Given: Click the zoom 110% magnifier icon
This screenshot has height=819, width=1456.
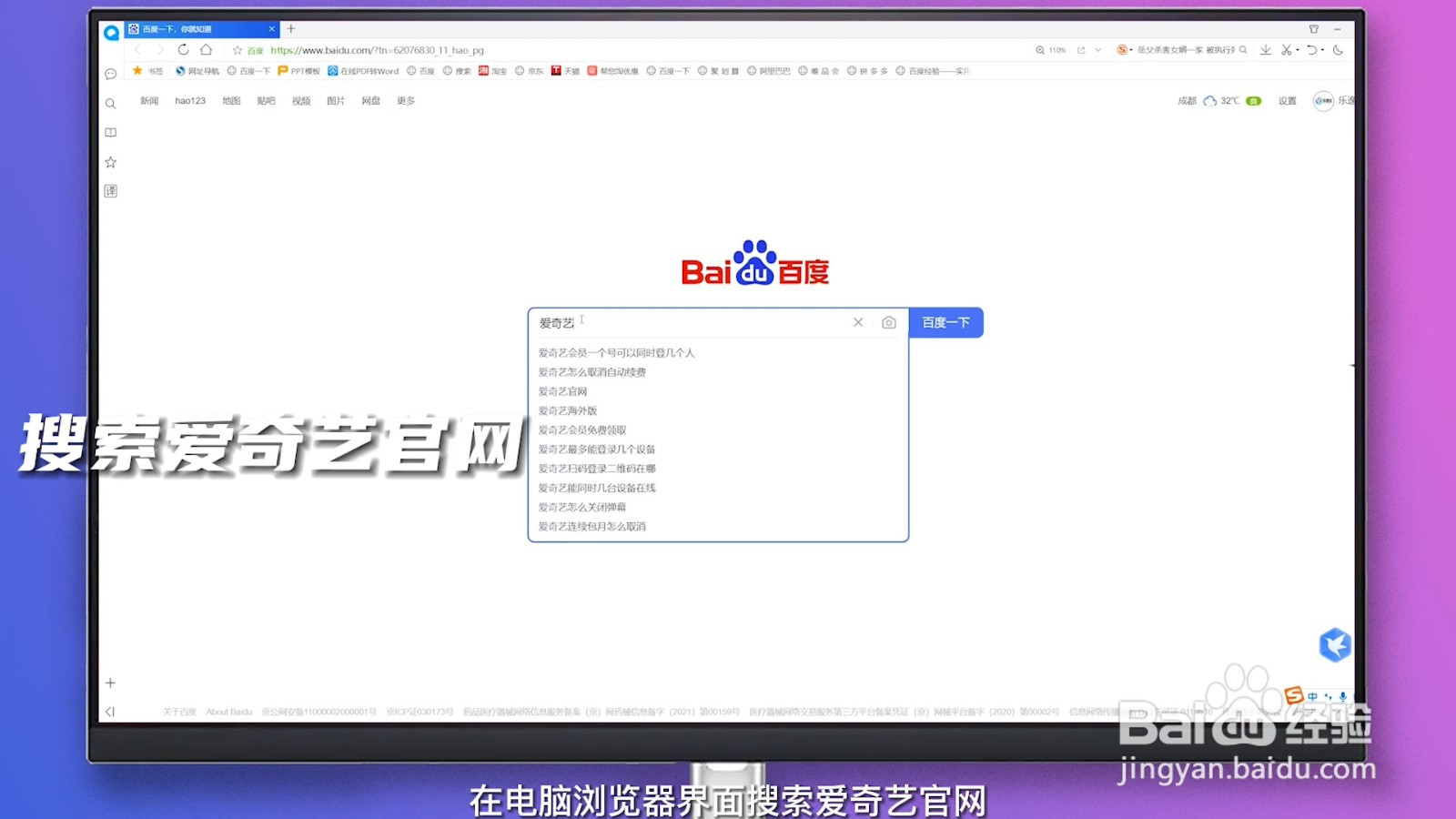Looking at the screenshot, I should [1040, 50].
